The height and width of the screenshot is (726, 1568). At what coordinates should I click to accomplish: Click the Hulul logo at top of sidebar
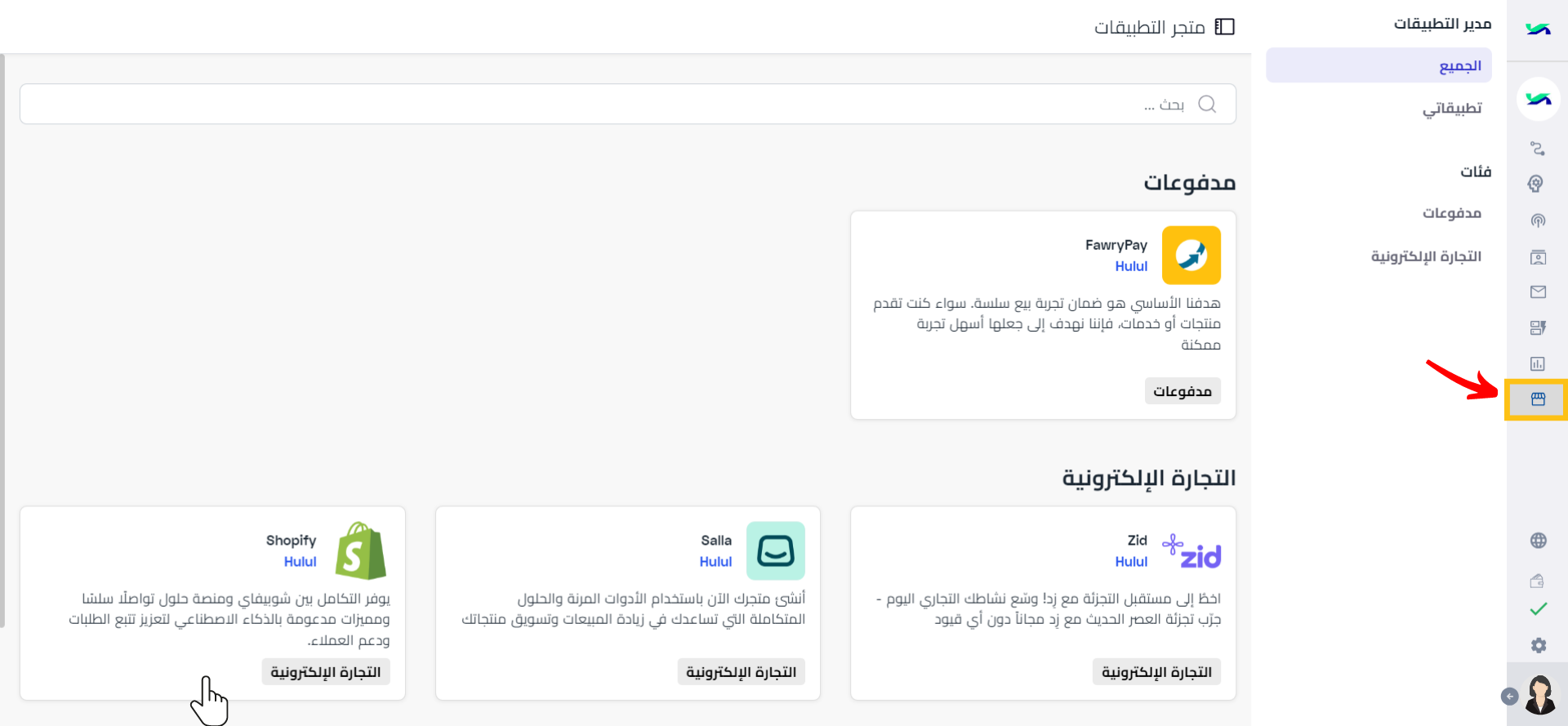click(x=1538, y=29)
